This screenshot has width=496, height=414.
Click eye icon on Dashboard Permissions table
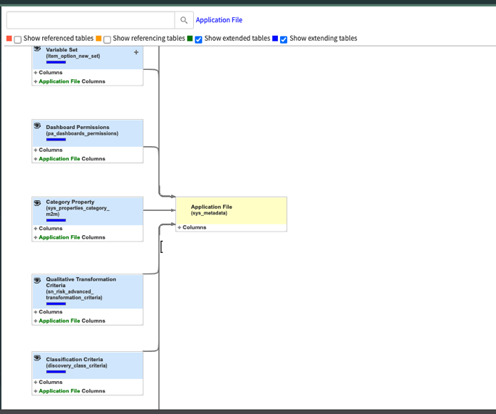point(37,126)
